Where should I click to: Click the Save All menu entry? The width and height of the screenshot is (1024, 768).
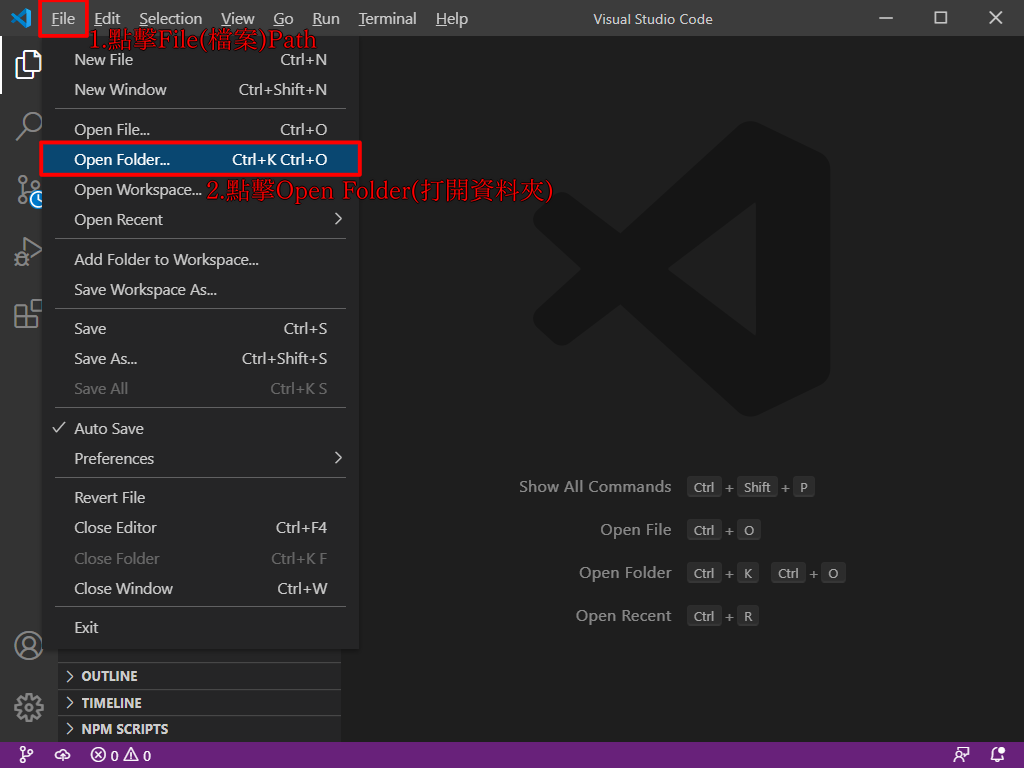pyautogui.click(x=200, y=389)
